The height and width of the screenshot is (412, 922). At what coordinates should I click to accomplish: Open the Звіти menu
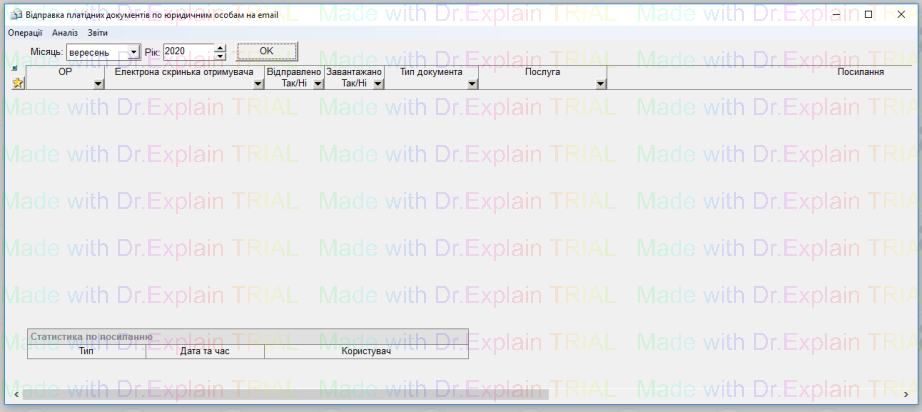(97, 32)
